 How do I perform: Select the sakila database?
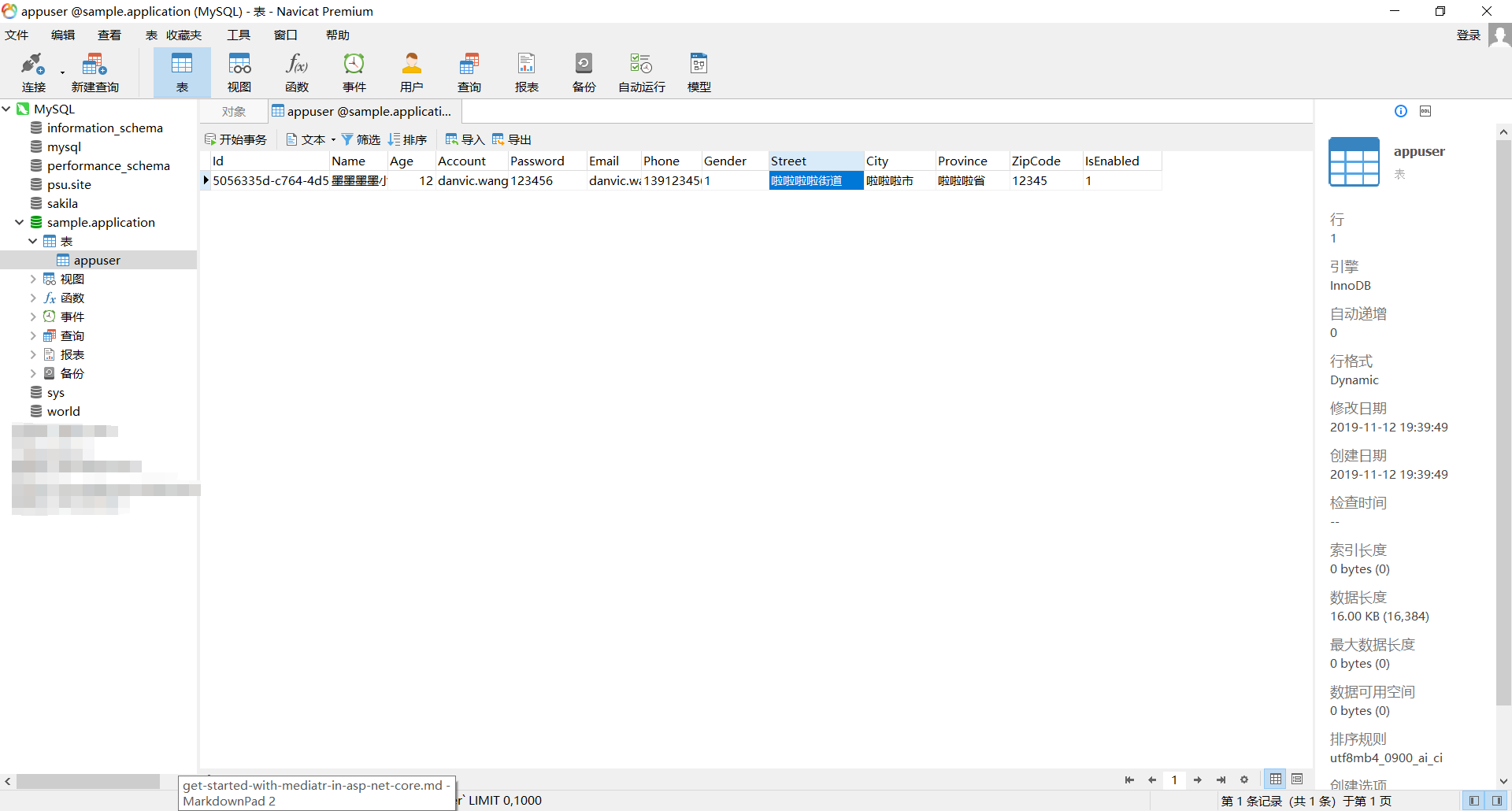(x=62, y=203)
